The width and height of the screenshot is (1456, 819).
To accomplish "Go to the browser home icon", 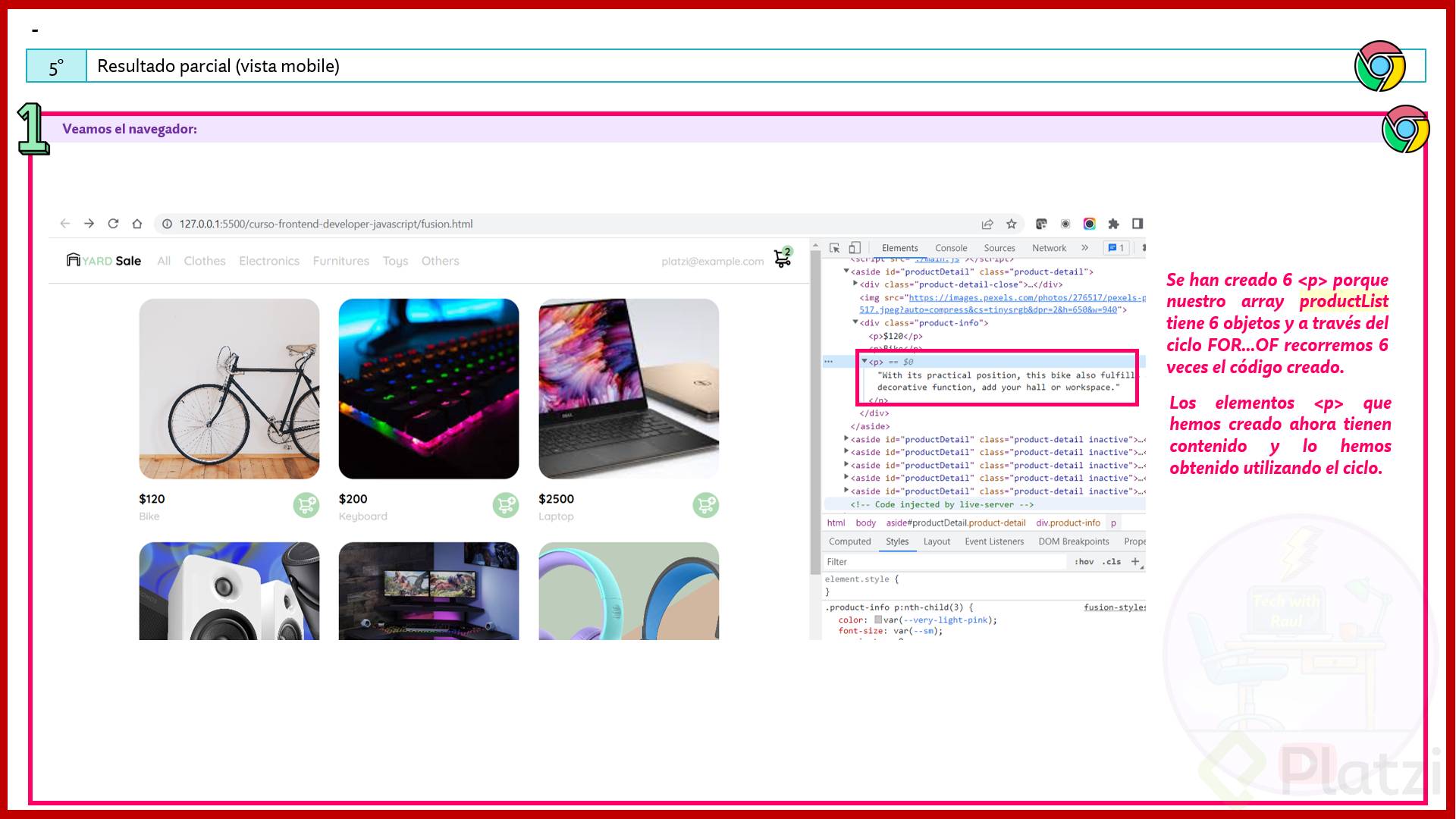I will [x=137, y=224].
